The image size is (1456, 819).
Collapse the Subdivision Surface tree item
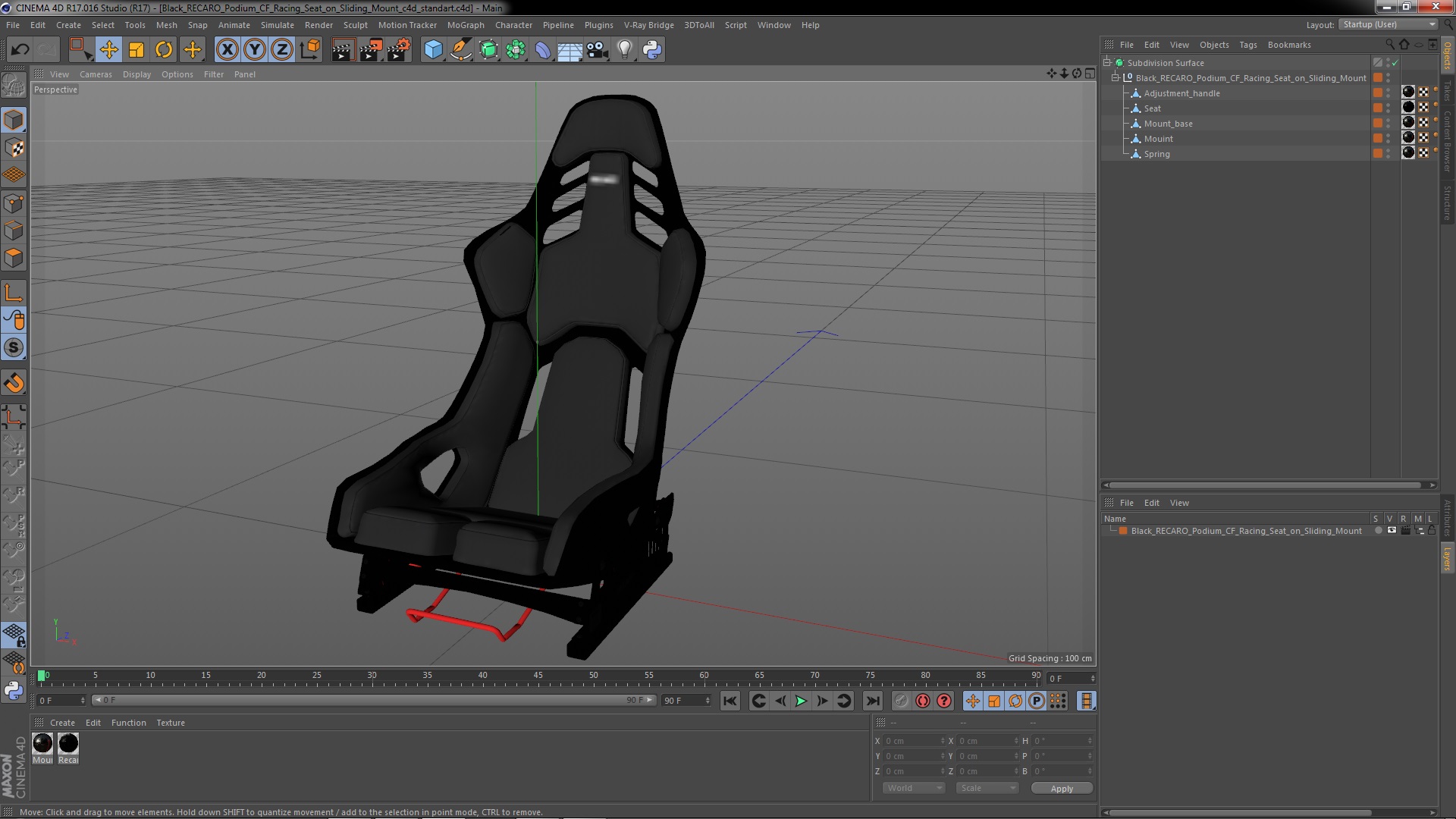pos(1107,63)
